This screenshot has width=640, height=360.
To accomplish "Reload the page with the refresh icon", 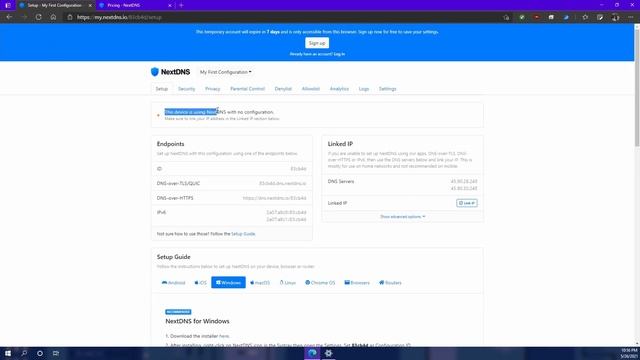I will (x=38, y=17).
